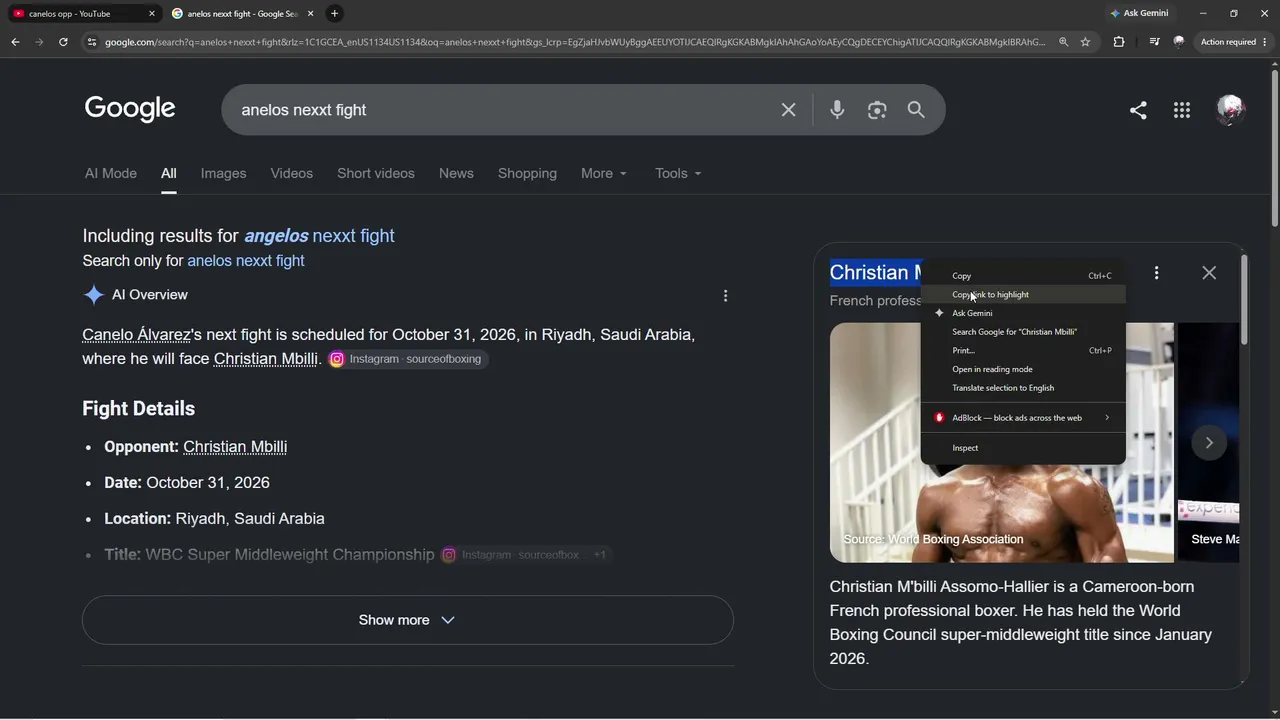Click the zoom magnifier icon in address bar
1280x720 pixels.
click(1063, 42)
